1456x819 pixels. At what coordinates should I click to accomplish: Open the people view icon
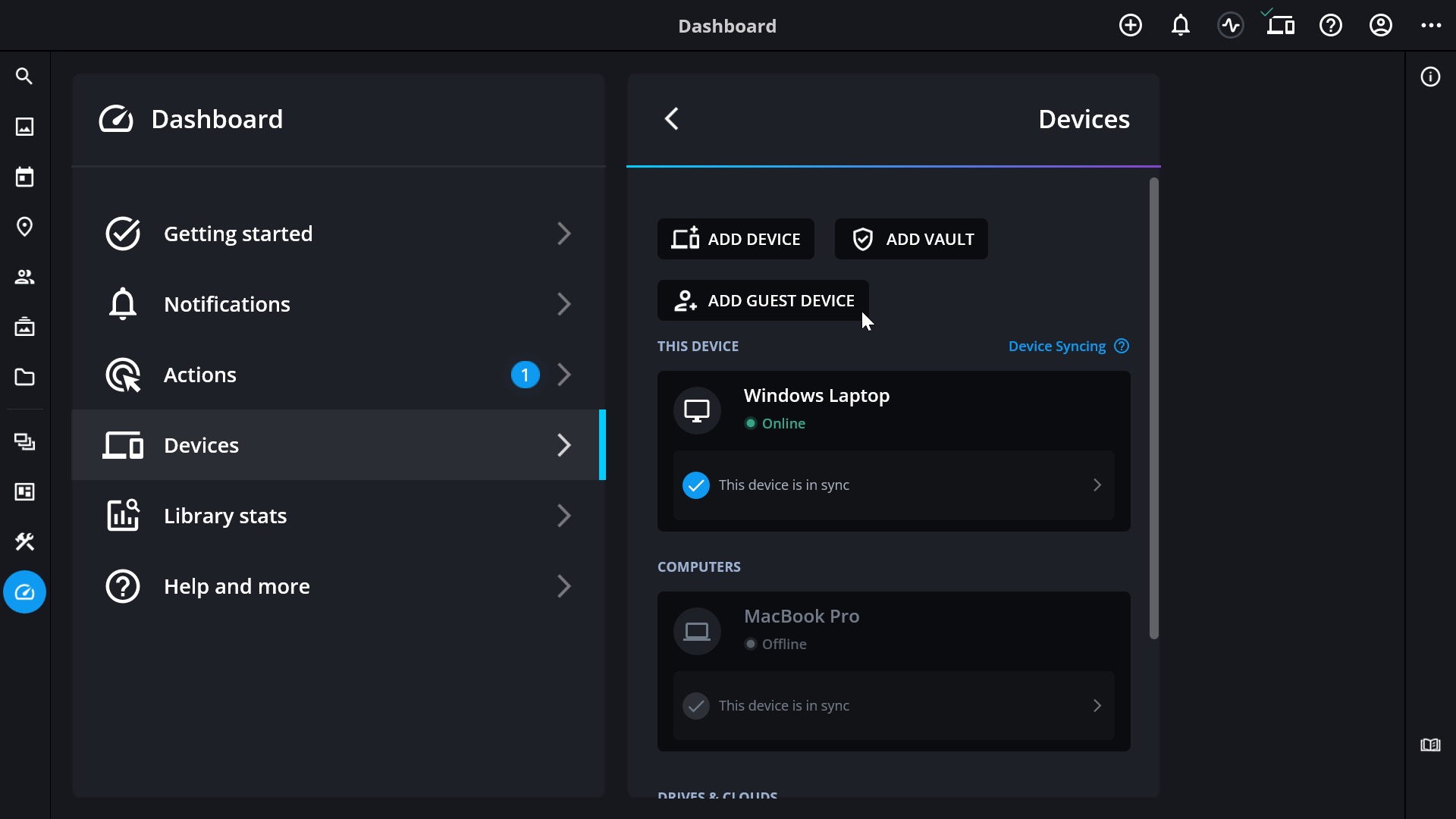click(24, 277)
